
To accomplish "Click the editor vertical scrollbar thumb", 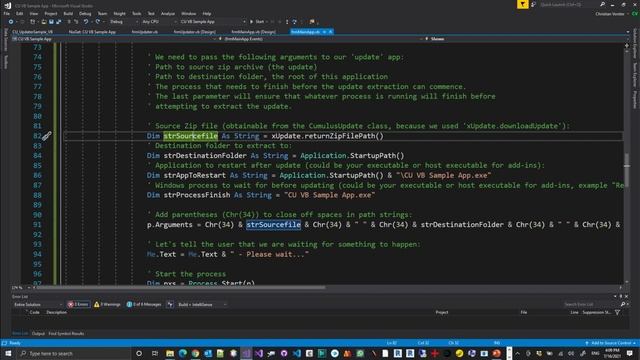I will [627, 169].
